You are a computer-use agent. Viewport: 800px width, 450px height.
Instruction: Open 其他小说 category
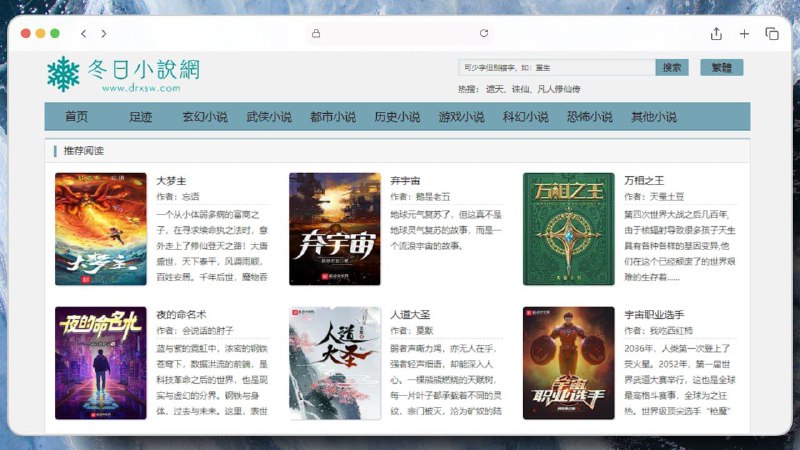coord(654,117)
